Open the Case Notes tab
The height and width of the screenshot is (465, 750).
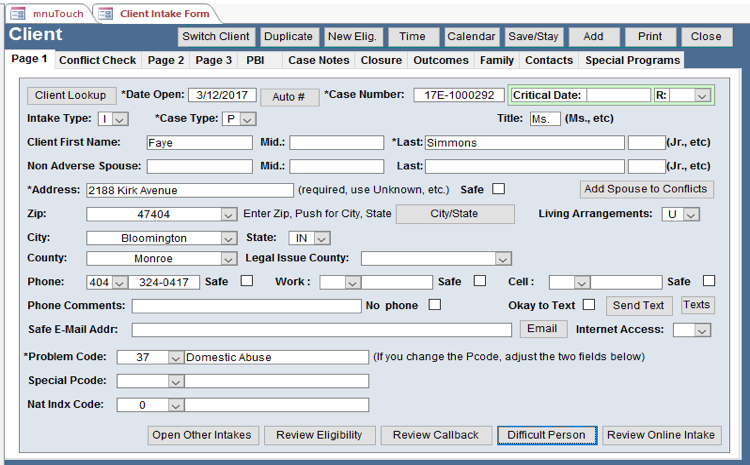[x=318, y=60]
